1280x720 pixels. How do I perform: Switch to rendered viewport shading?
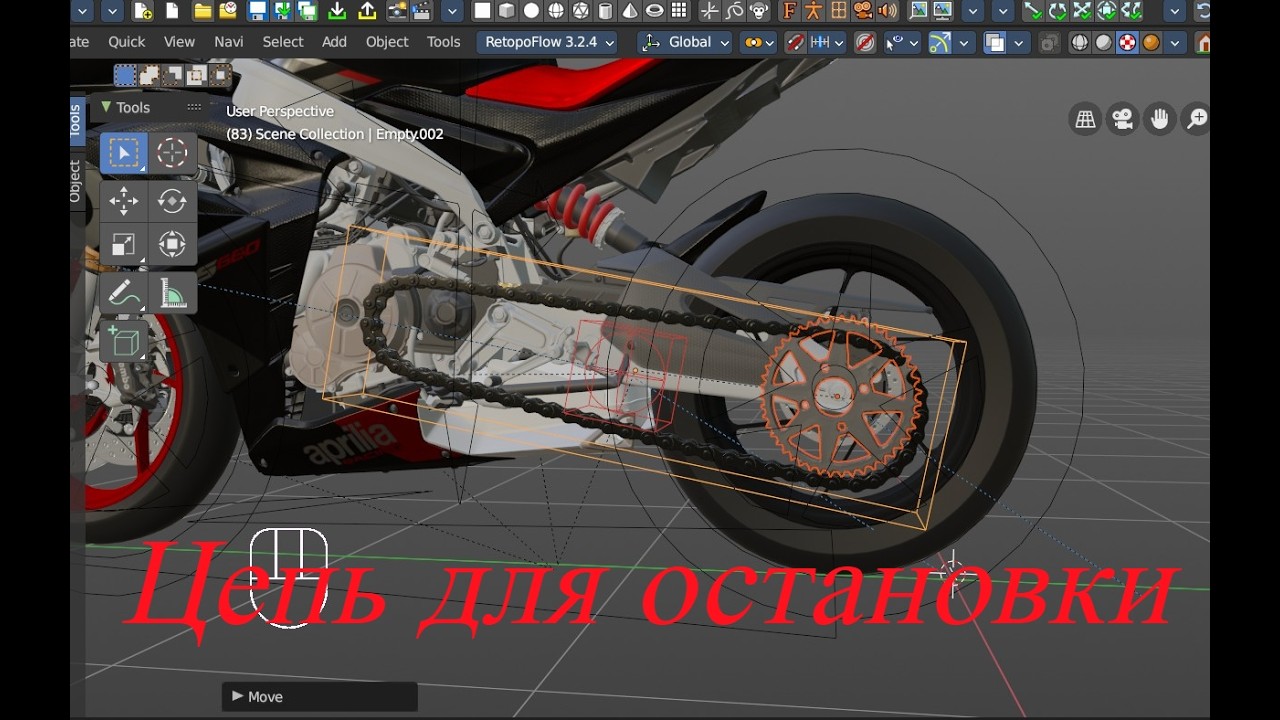1151,43
